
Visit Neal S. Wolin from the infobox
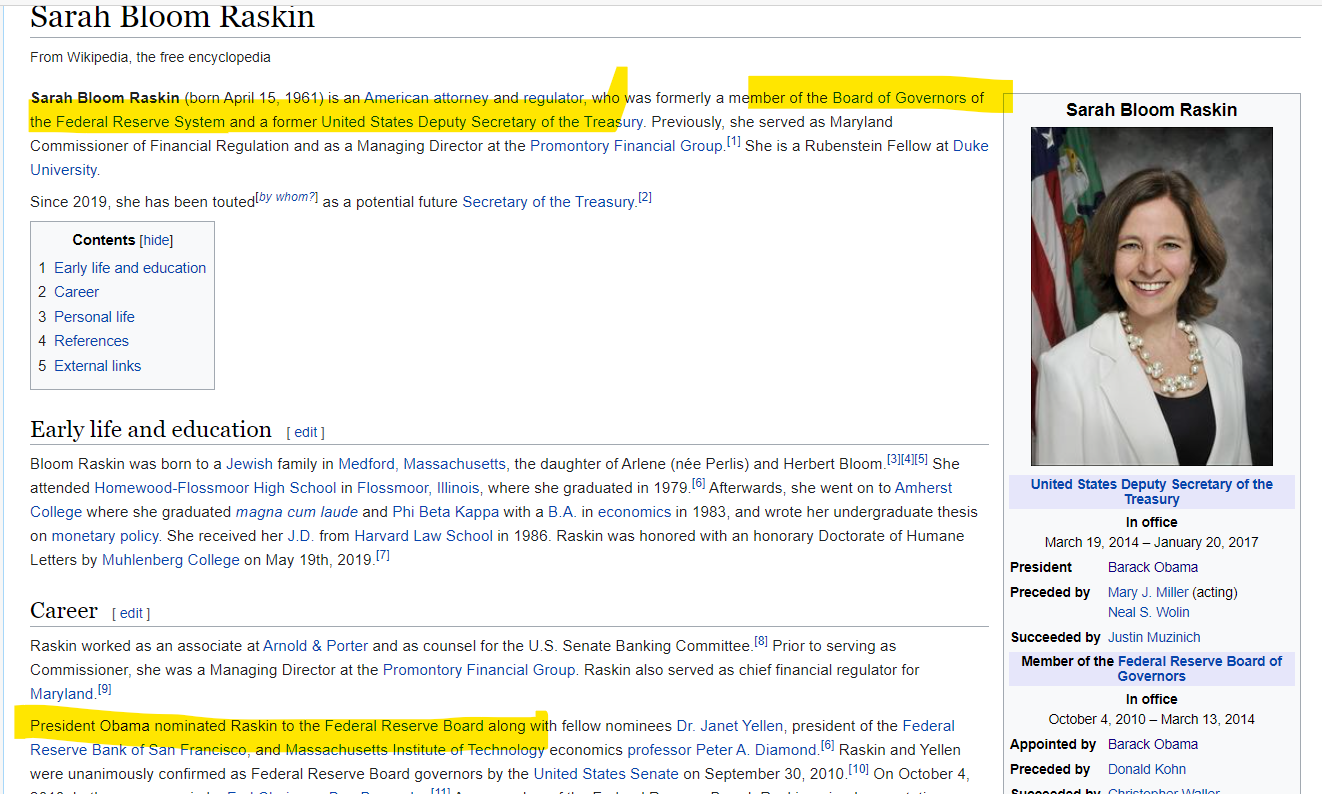pos(1149,612)
